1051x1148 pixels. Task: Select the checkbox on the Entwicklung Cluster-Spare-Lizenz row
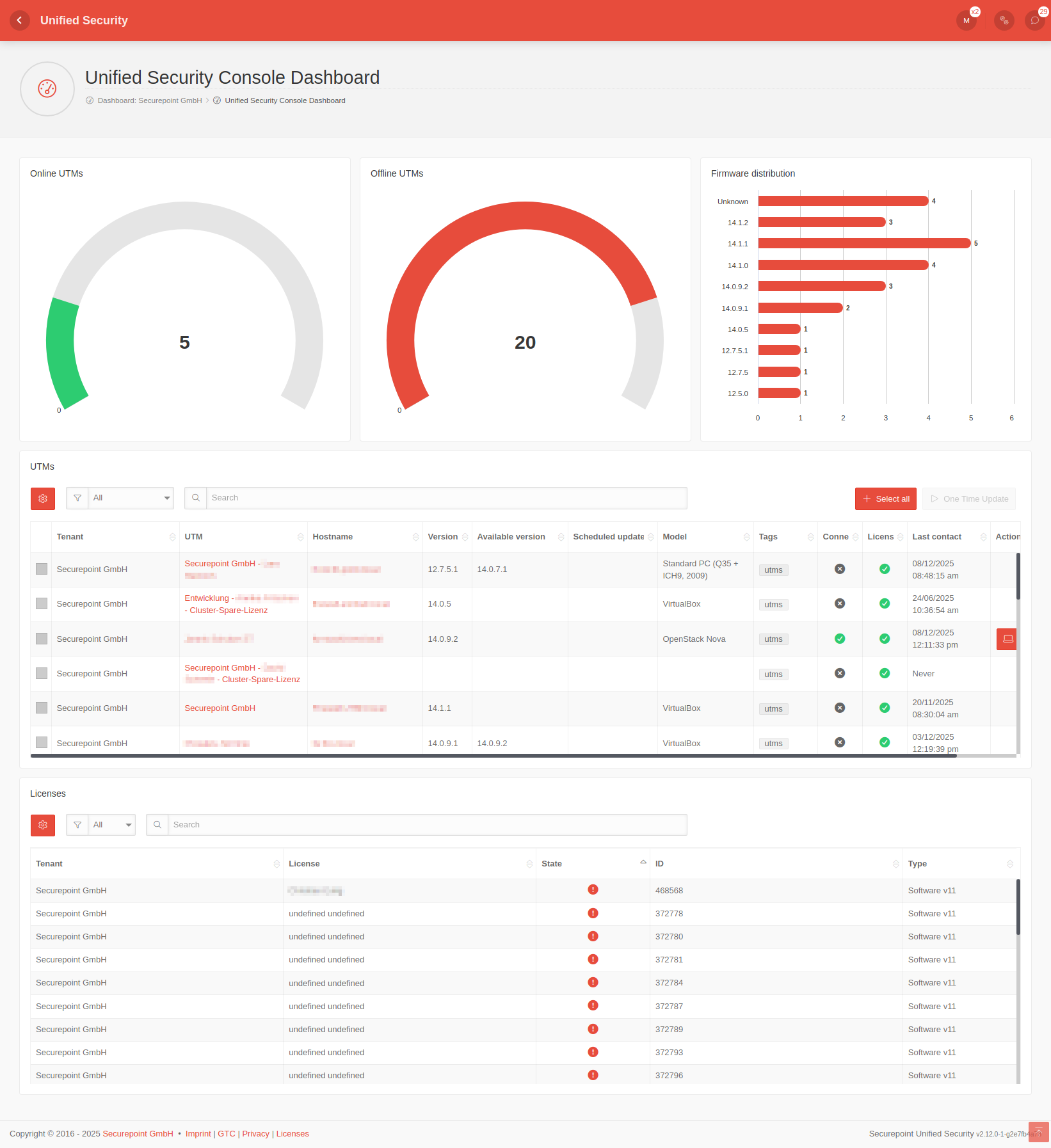pyautogui.click(x=41, y=603)
